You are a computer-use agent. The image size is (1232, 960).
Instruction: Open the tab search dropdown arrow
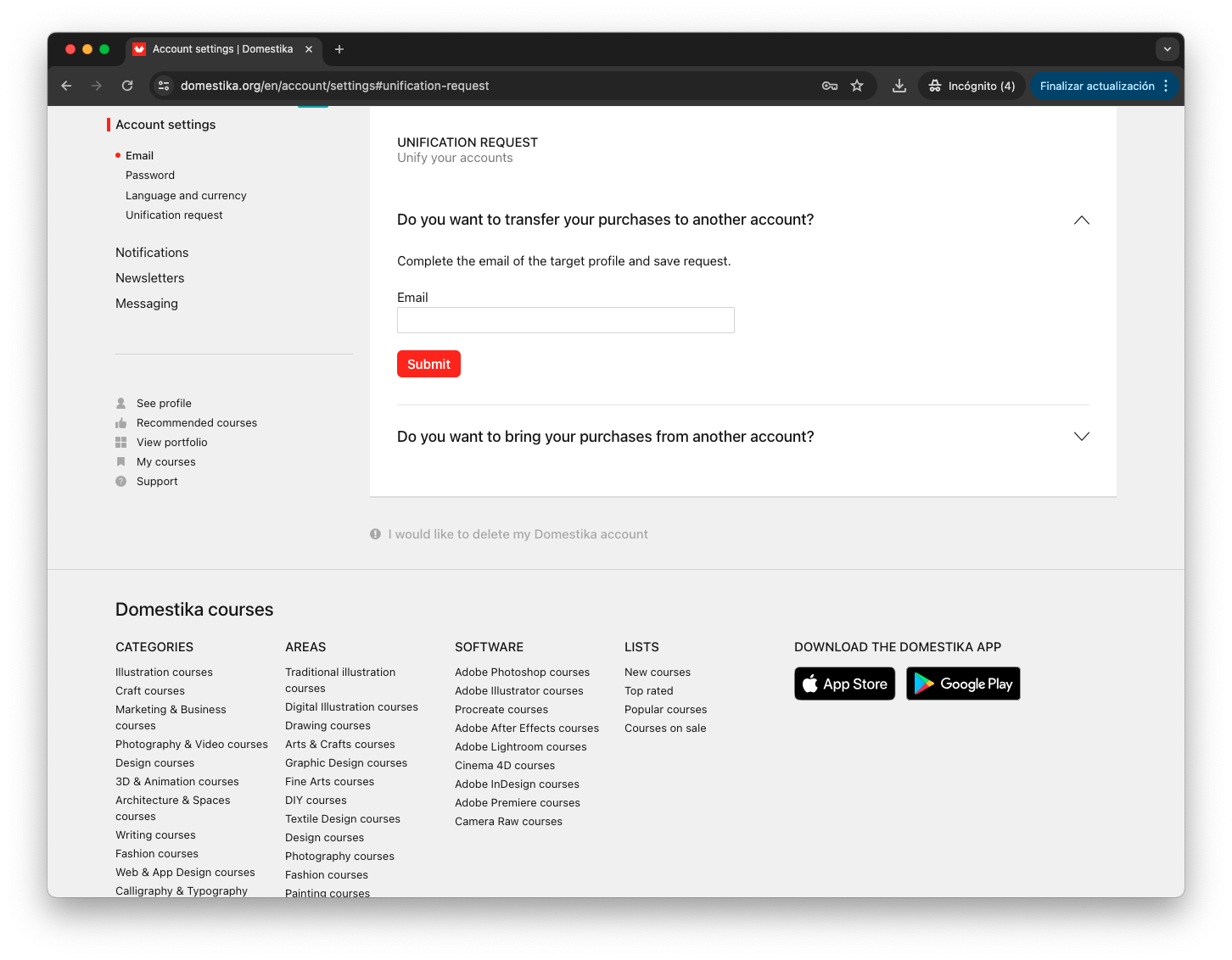point(1168,49)
